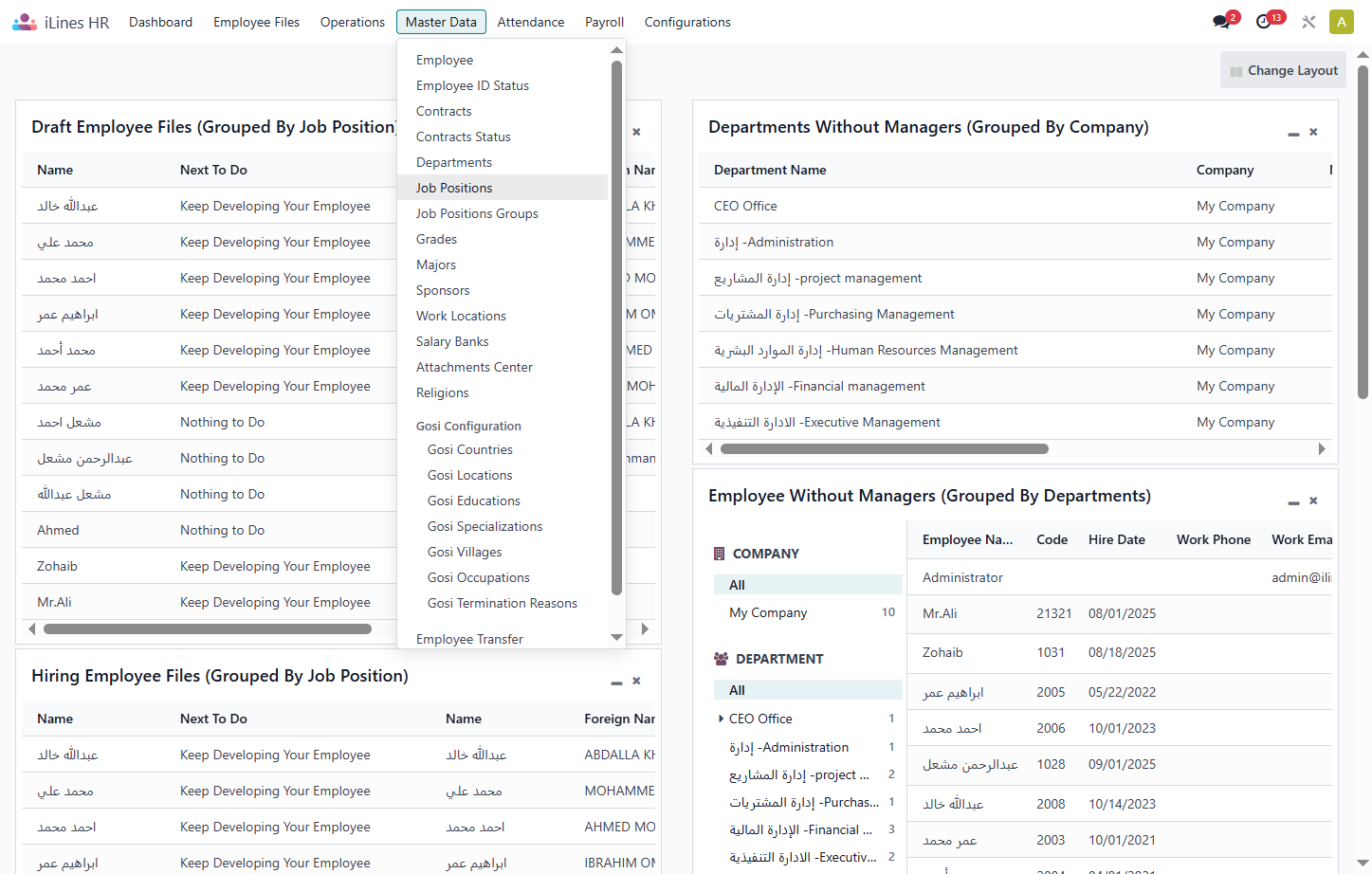Image resolution: width=1372 pixels, height=874 pixels.
Task: Minimize the Departments Without Managers panel
Action: coord(1293,134)
